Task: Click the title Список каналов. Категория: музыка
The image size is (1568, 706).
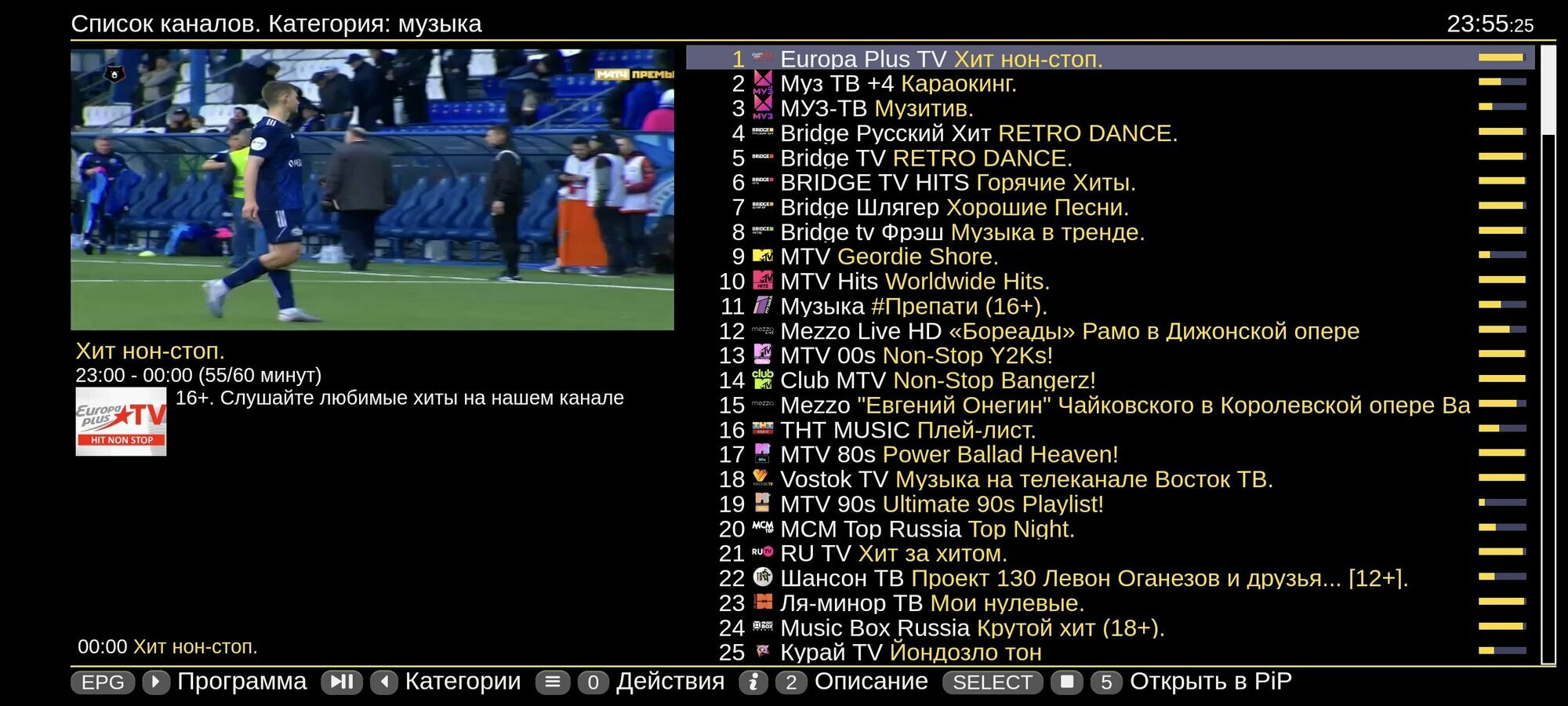Action: tap(276, 24)
